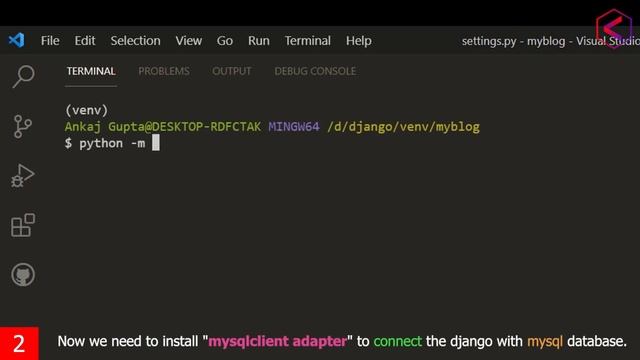Switch to the DEBUG CONSOLE tab
Screen dimensions: 640x360
tap(315, 71)
